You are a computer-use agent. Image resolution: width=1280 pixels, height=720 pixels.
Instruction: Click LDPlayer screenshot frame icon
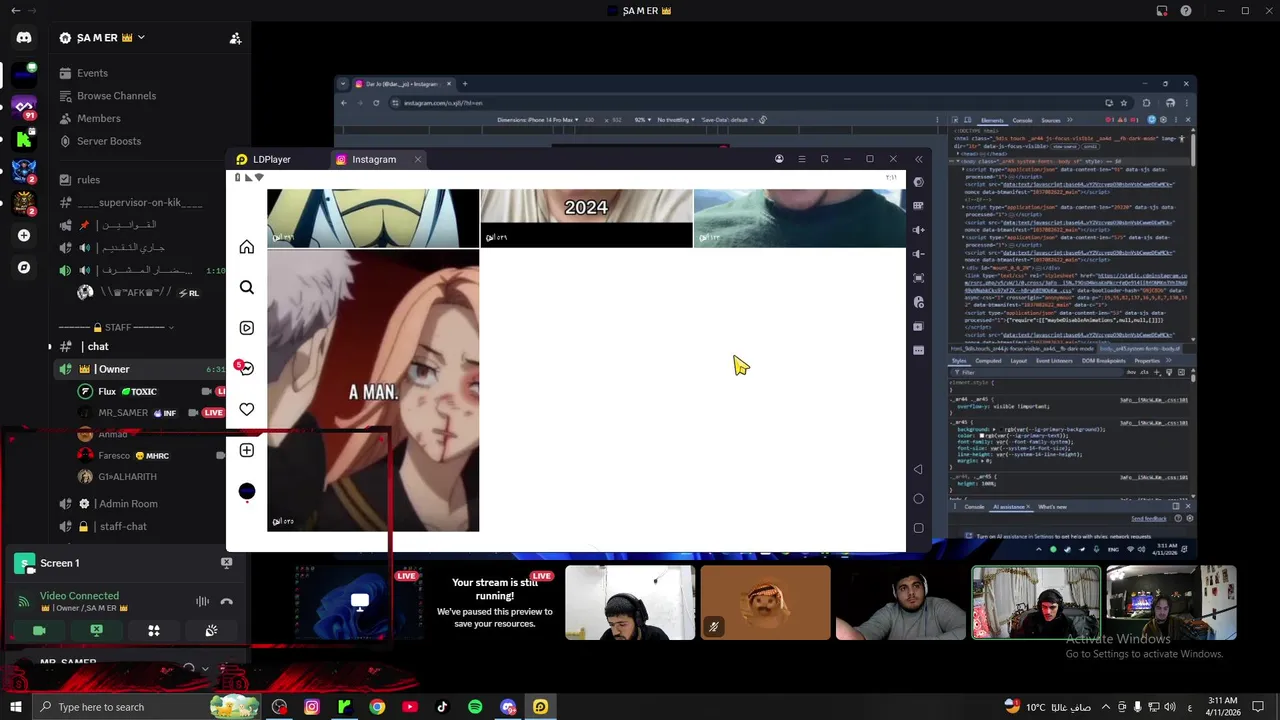(x=918, y=278)
